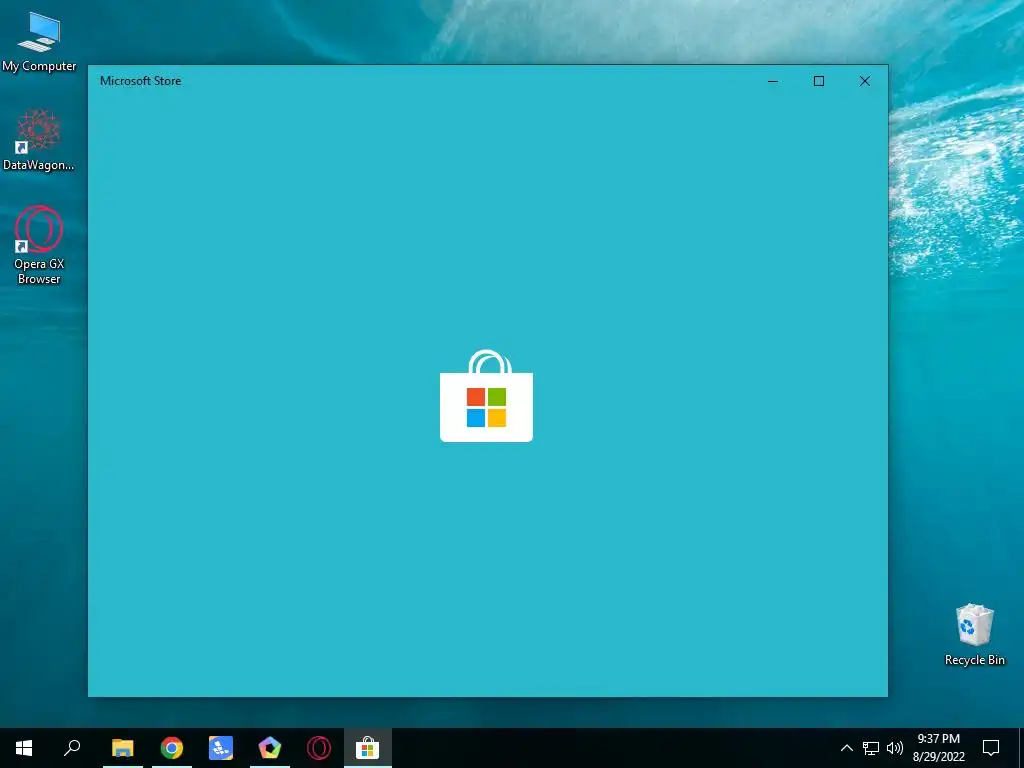Select Opera GX Browser desktop shortcut
This screenshot has width=1024, height=768.
pos(39,246)
